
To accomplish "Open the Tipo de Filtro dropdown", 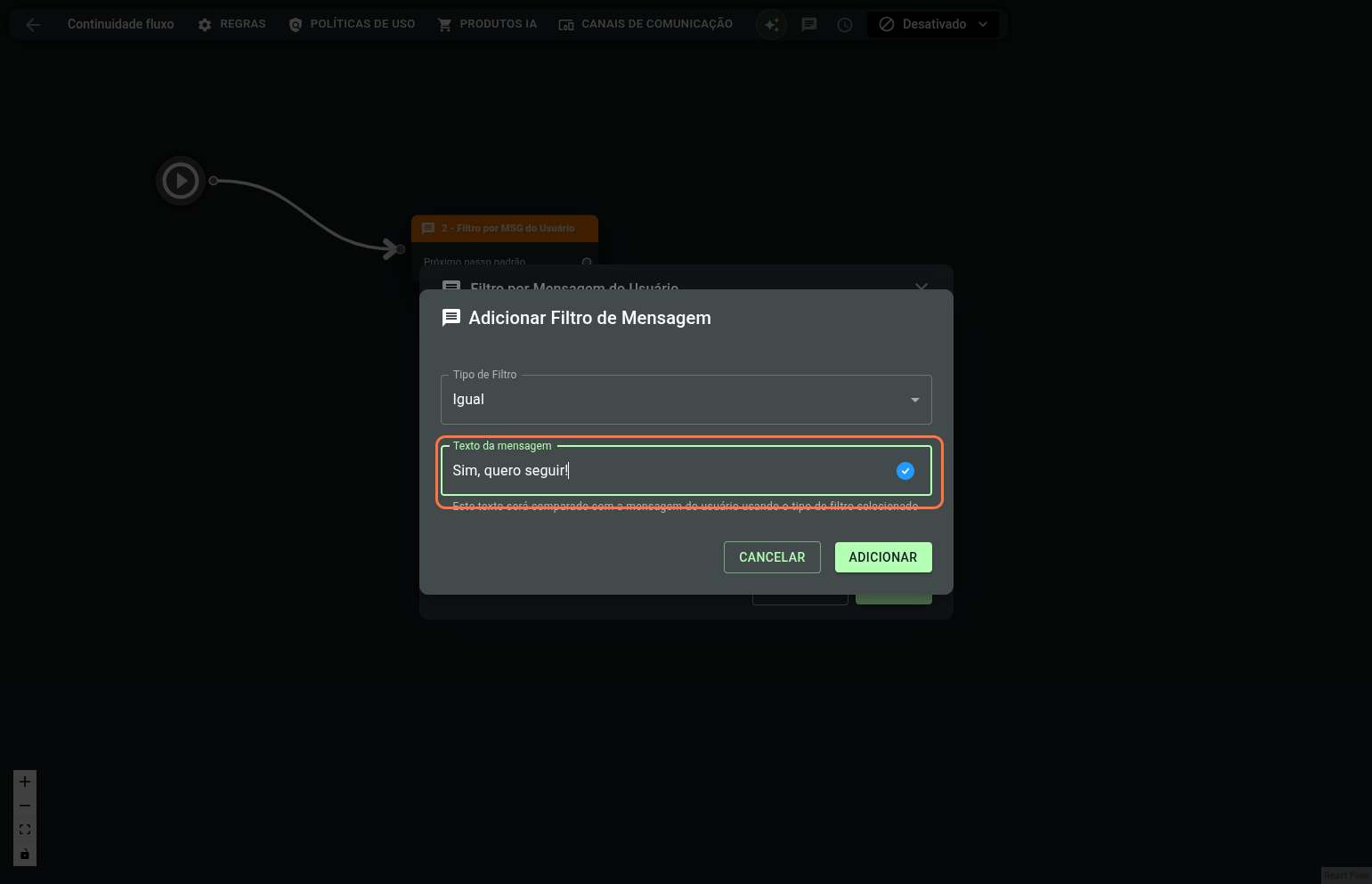I will 677,400.
